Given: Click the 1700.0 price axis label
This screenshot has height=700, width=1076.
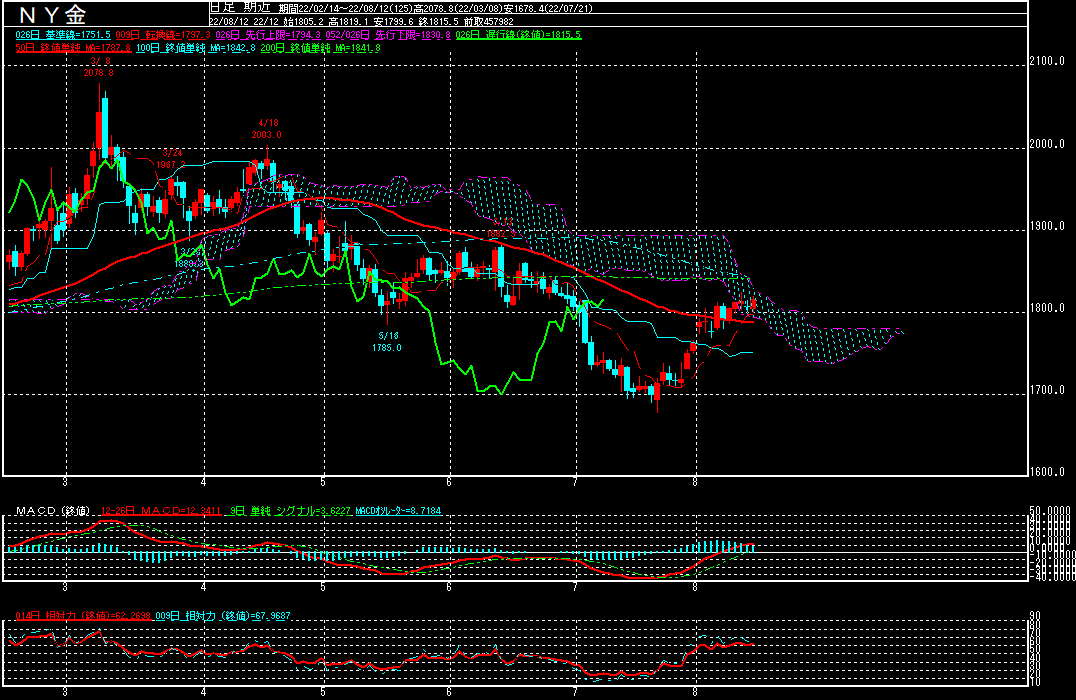Looking at the screenshot, I should (x=1047, y=390).
